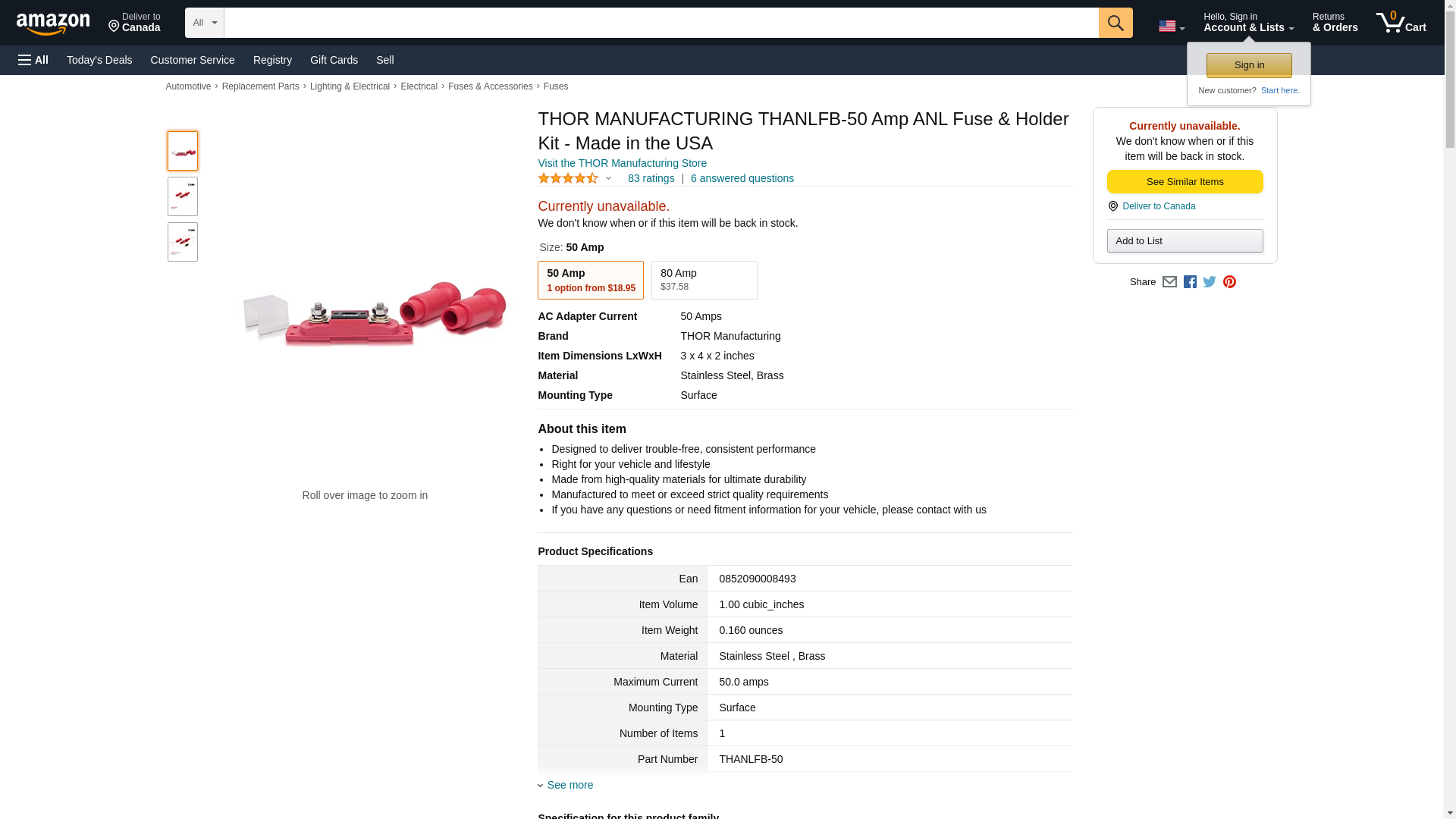Share the product on Pinterest
Viewport: 1456px width, 819px height.
coord(1229,282)
